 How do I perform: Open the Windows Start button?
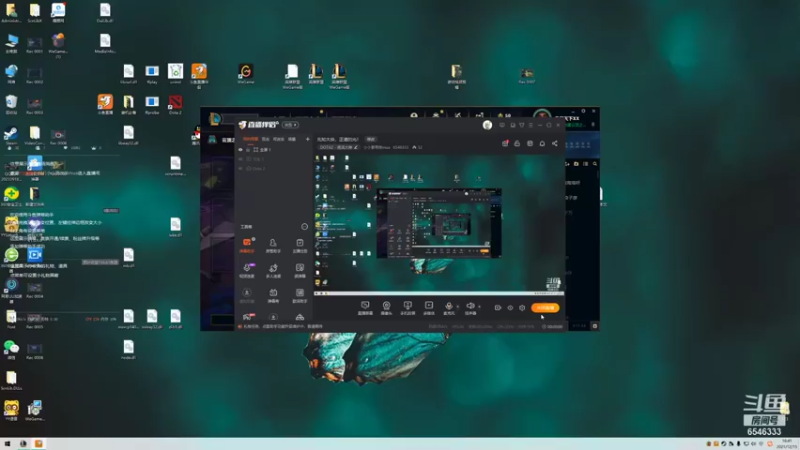(8, 443)
